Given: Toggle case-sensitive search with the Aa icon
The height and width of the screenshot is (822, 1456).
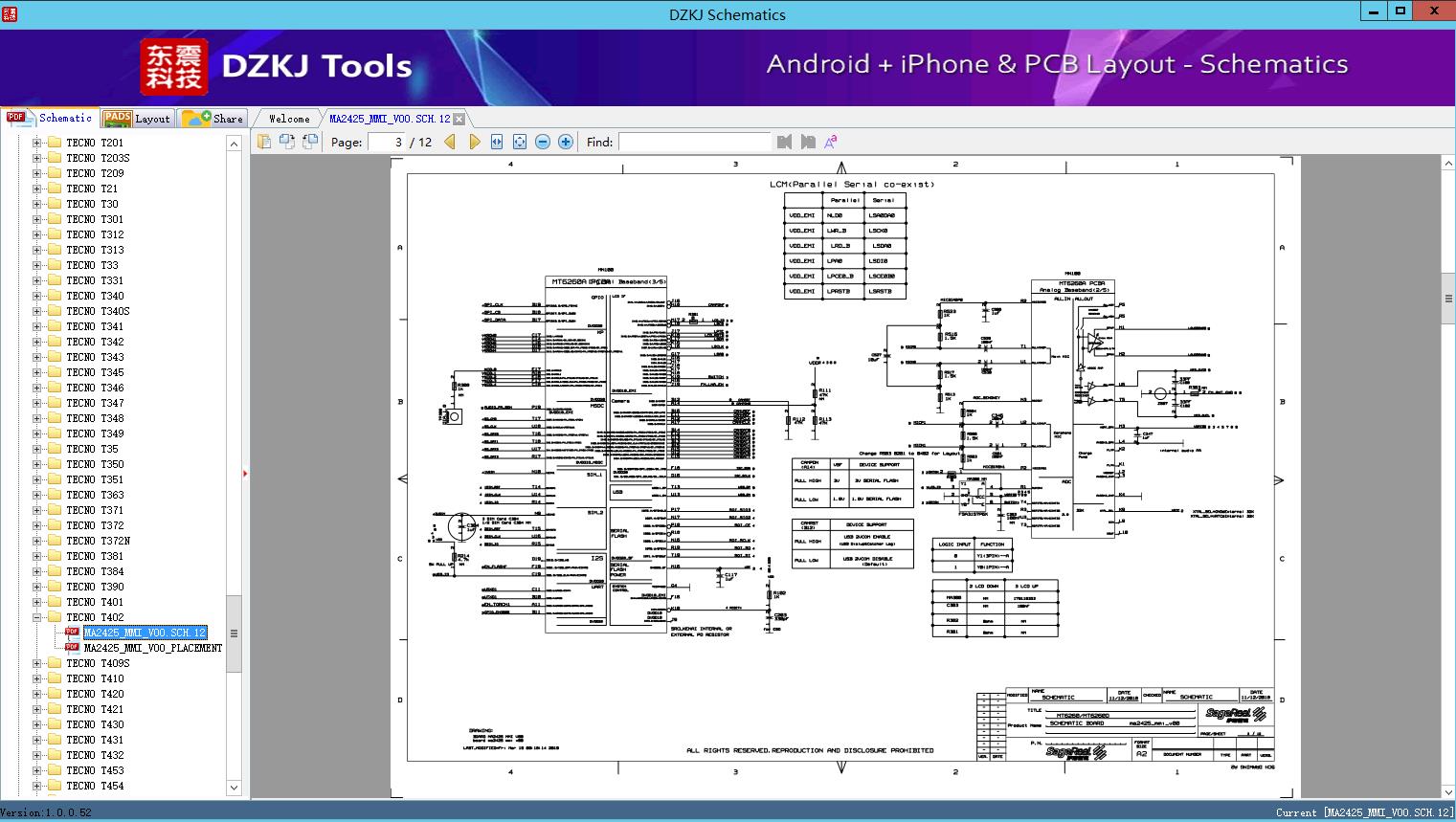Looking at the screenshot, I should [830, 141].
